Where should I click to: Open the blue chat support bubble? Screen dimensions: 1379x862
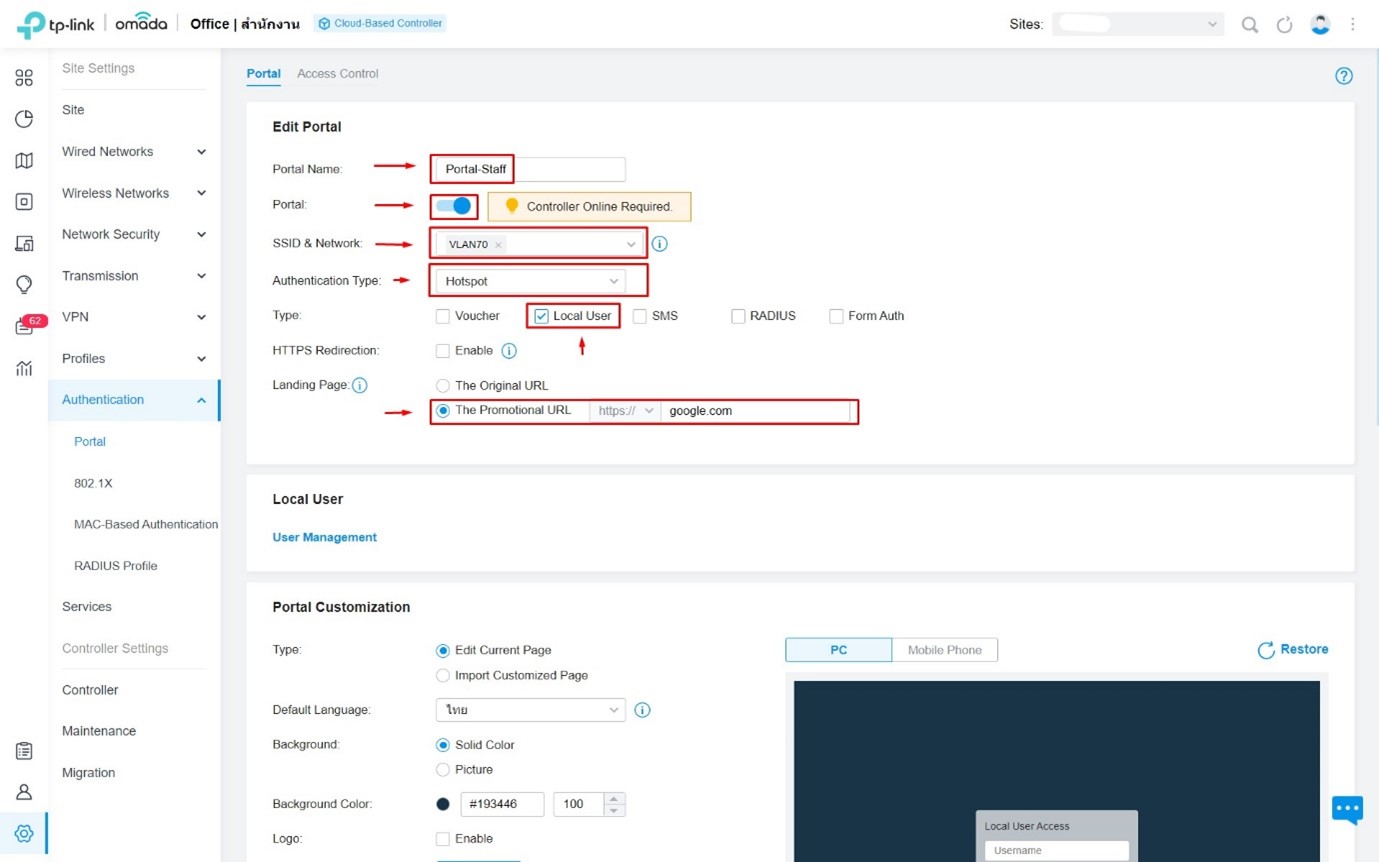pos(1347,808)
